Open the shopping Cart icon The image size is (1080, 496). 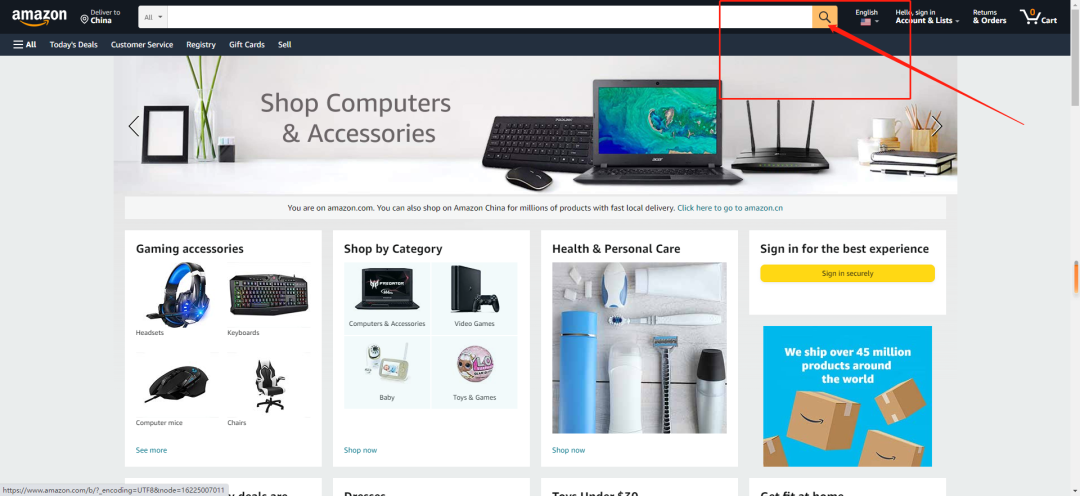pyautogui.click(x=1039, y=17)
